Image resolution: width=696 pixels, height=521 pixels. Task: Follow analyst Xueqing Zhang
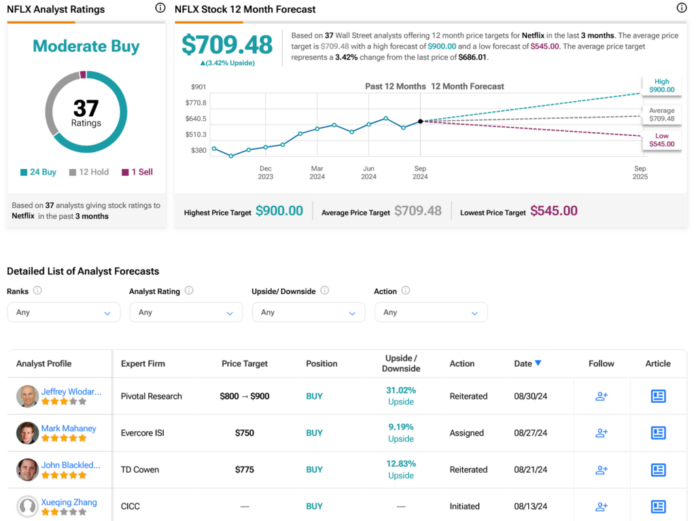(x=601, y=505)
